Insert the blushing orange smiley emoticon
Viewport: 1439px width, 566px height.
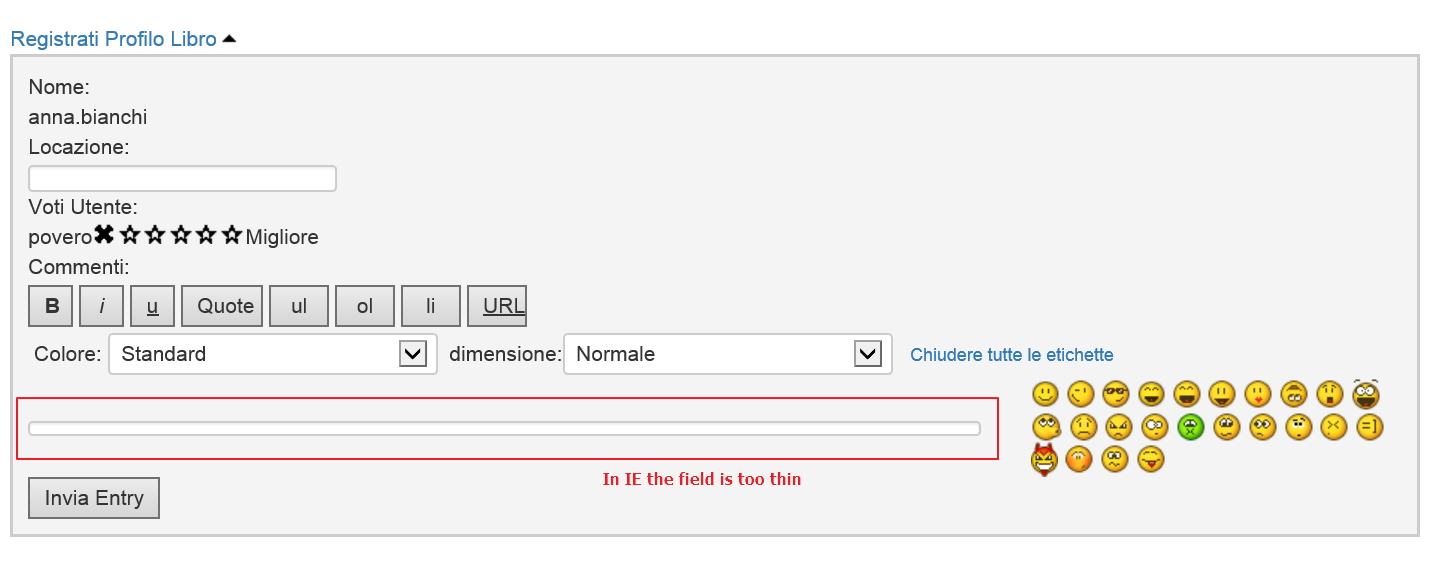coord(1078,460)
